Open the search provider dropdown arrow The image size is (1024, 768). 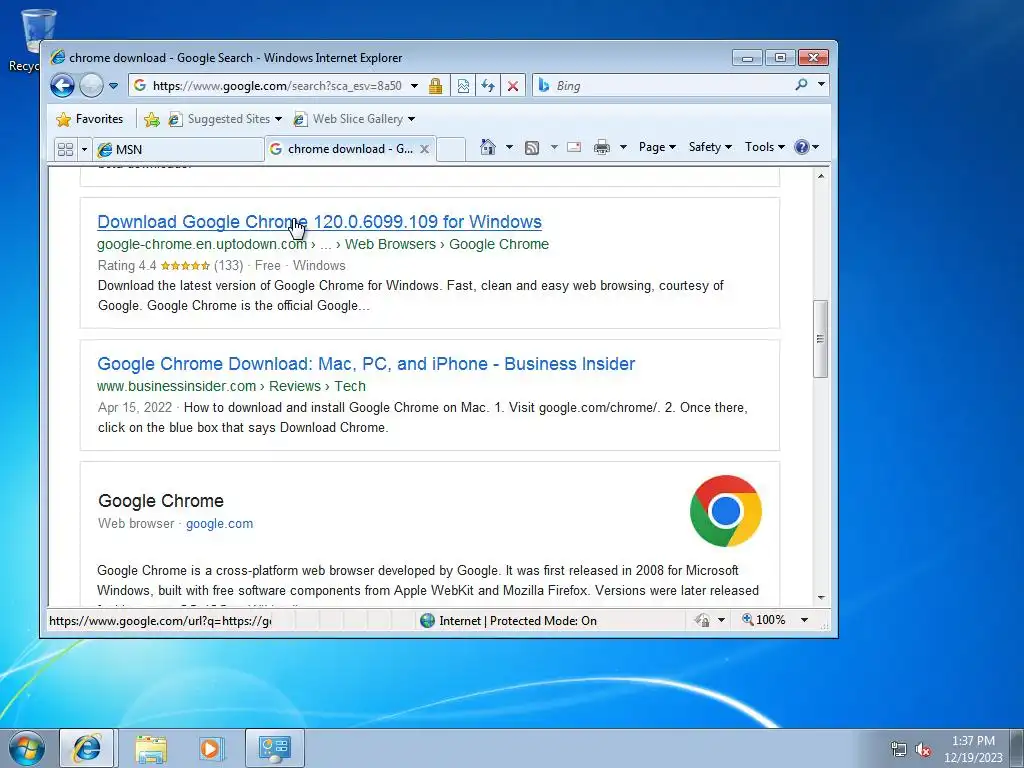click(x=822, y=85)
